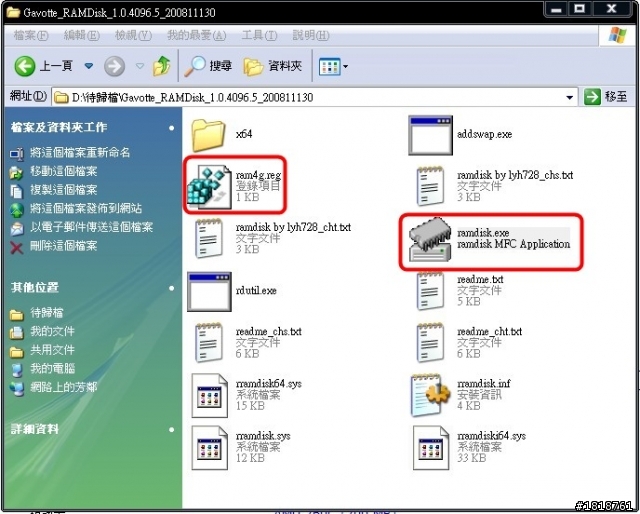
Task: Open 共用文件 in Other Places
Action: click(x=52, y=350)
